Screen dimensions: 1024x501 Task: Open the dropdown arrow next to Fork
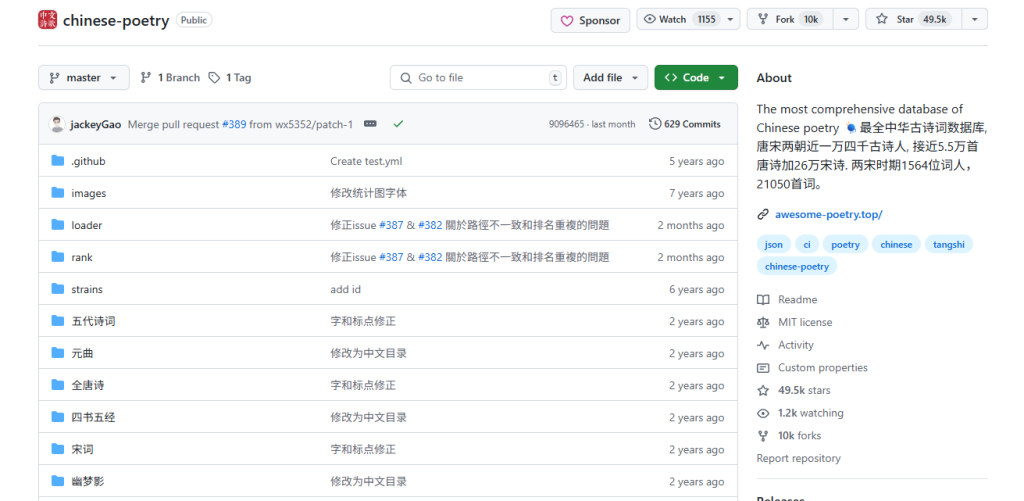pyautogui.click(x=846, y=20)
